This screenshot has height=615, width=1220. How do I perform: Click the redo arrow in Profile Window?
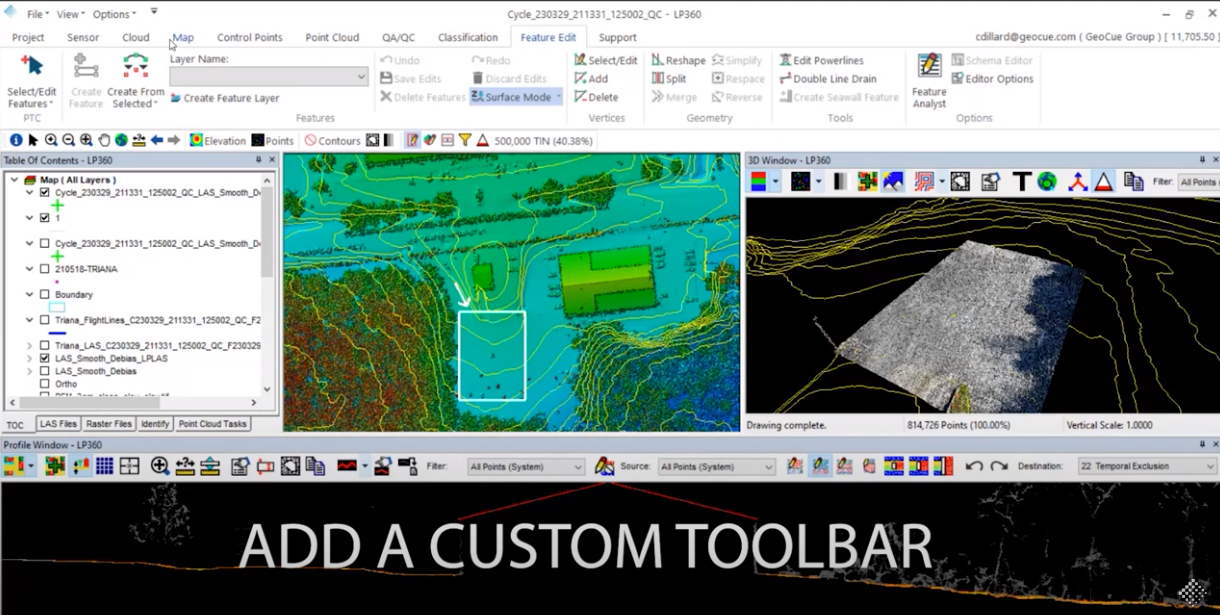(x=999, y=466)
